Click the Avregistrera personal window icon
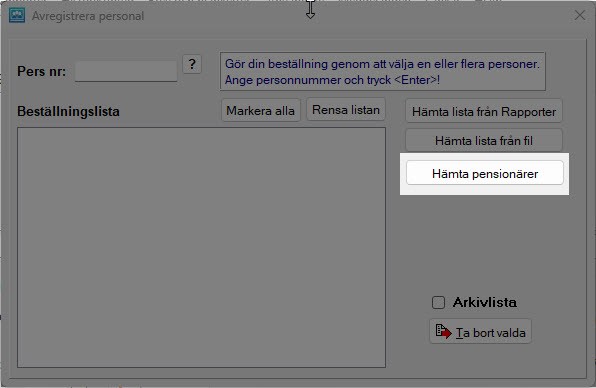The height and width of the screenshot is (388, 596). tap(17, 16)
